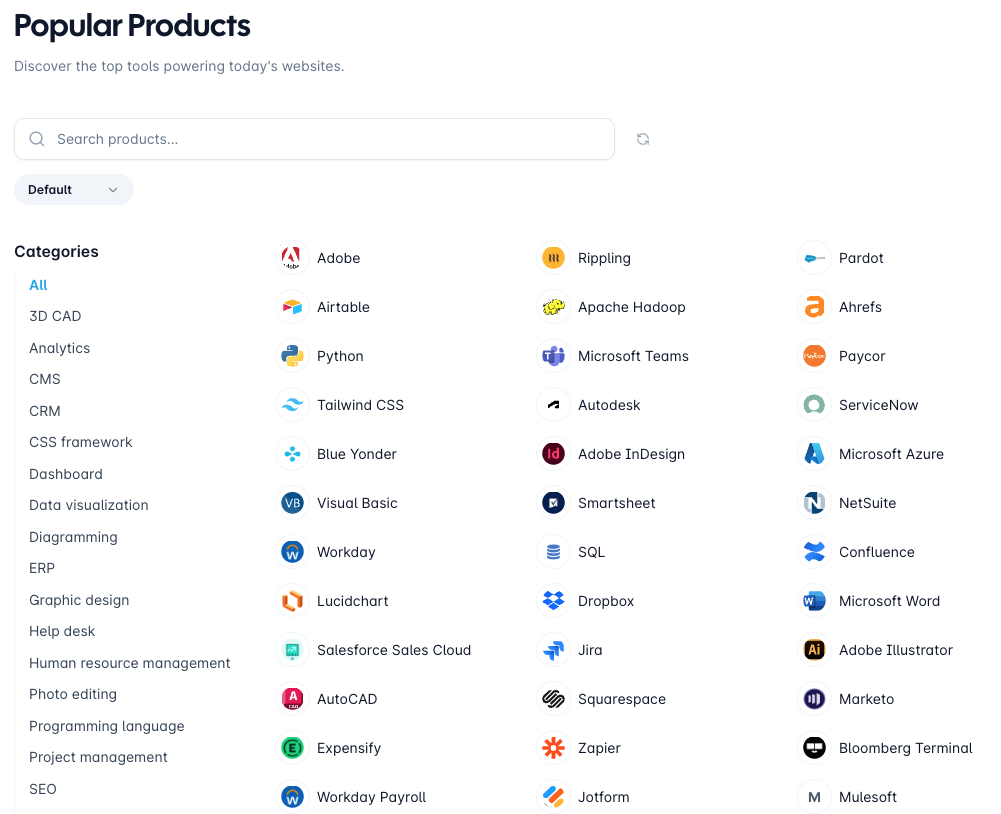Filter by Dashboard category

click(66, 474)
